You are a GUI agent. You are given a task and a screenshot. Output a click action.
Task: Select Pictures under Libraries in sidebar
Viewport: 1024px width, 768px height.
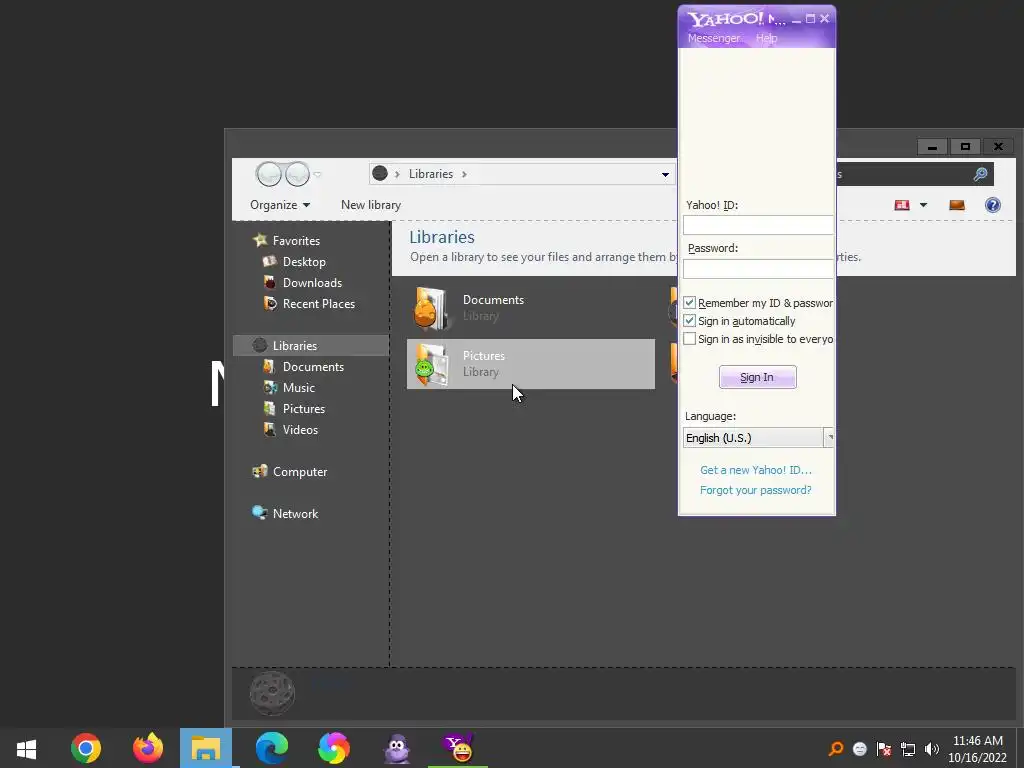click(304, 409)
